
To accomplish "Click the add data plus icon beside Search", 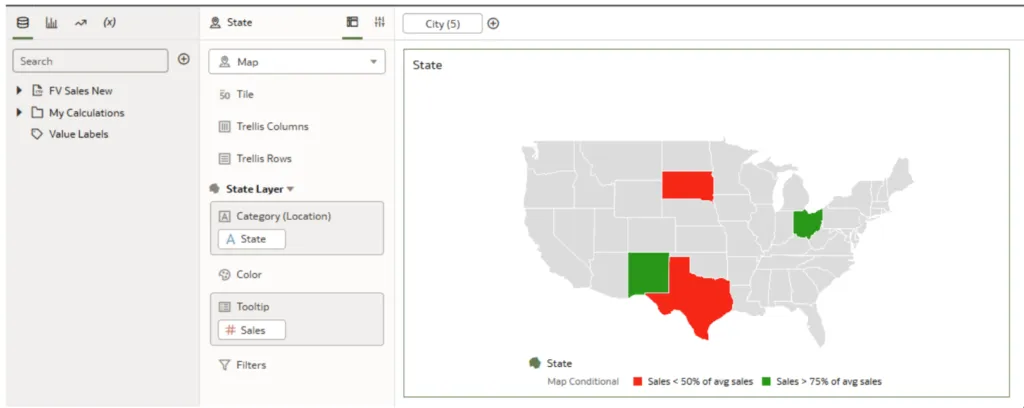I will pos(183,60).
